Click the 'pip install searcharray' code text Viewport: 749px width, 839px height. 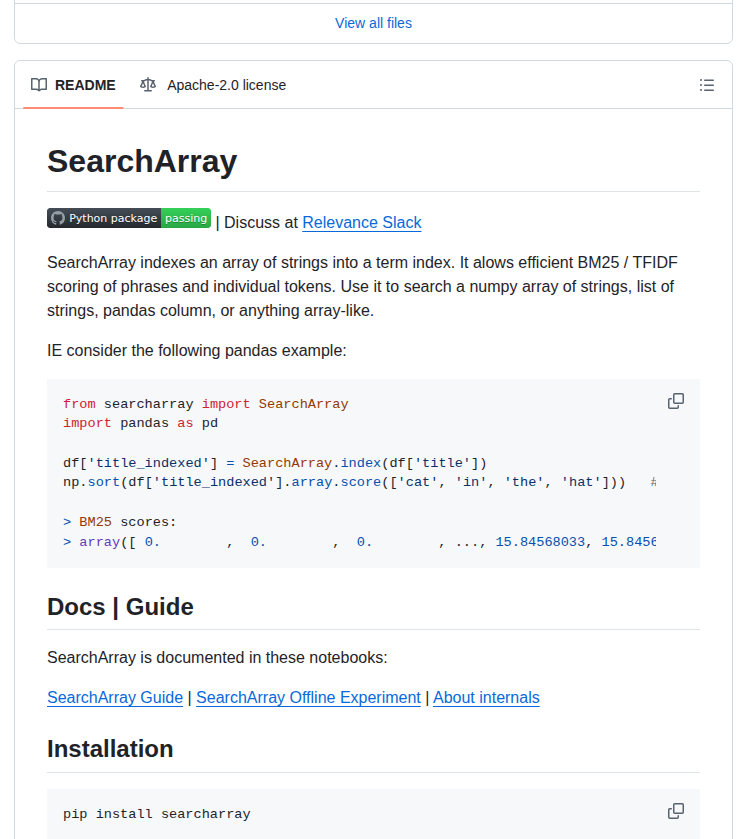(x=157, y=814)
